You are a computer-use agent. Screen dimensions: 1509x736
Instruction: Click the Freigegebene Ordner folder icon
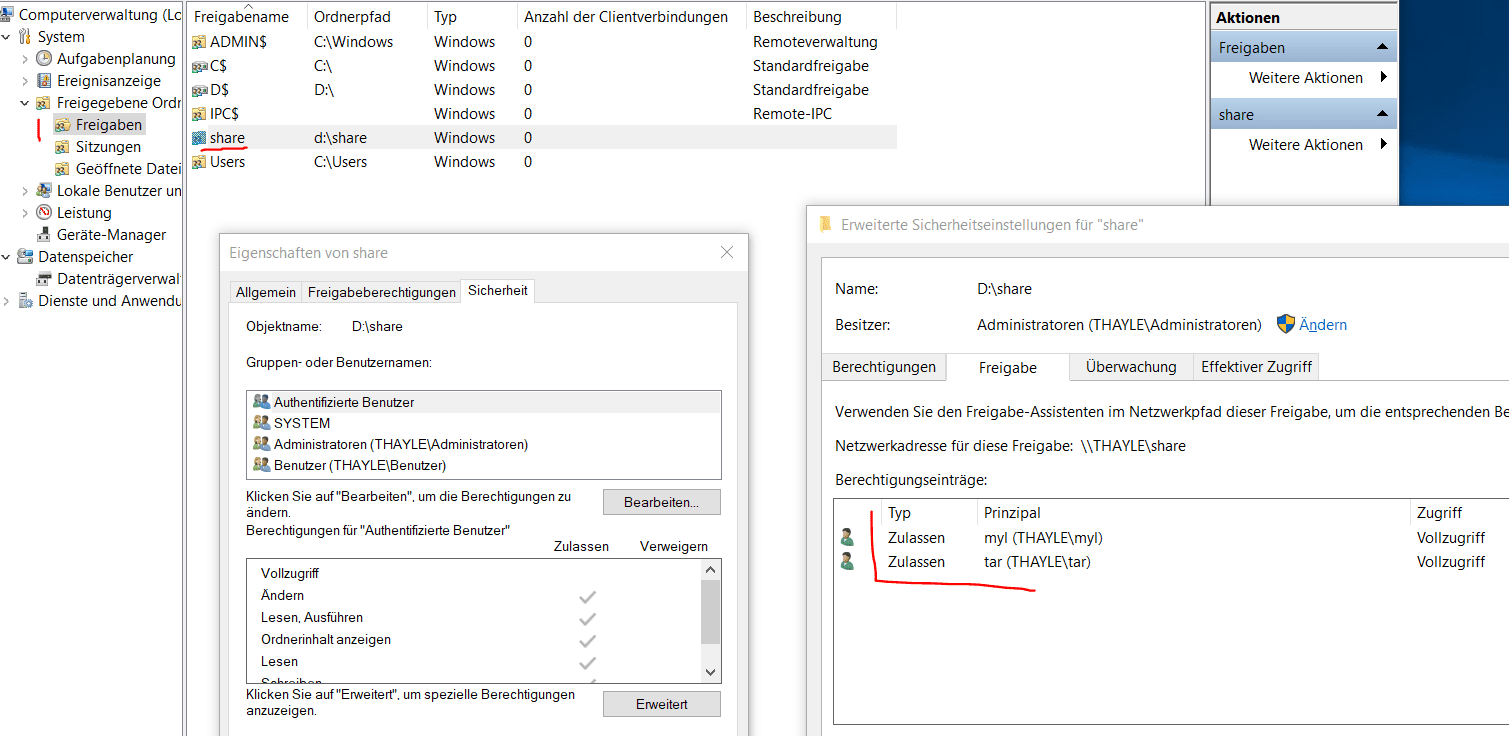coord(44,103)
